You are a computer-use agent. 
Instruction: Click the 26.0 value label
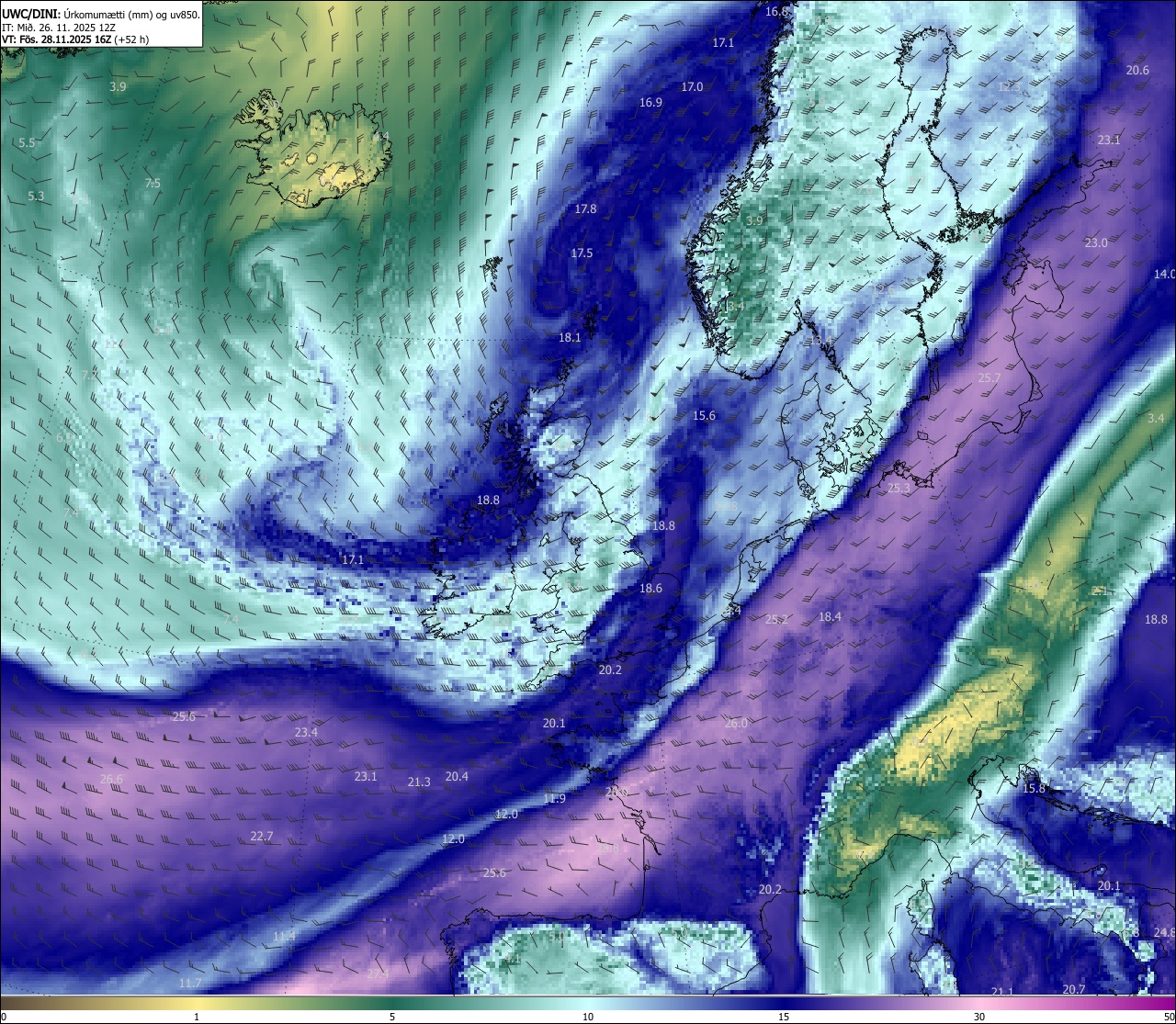coord(736,724)
